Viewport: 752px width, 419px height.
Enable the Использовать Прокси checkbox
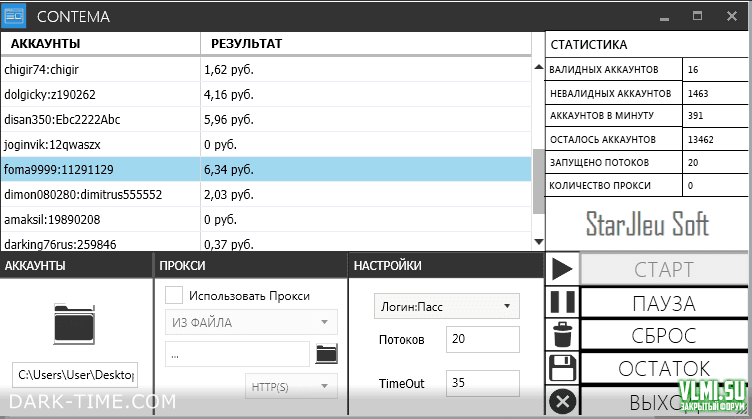(174, 295)
